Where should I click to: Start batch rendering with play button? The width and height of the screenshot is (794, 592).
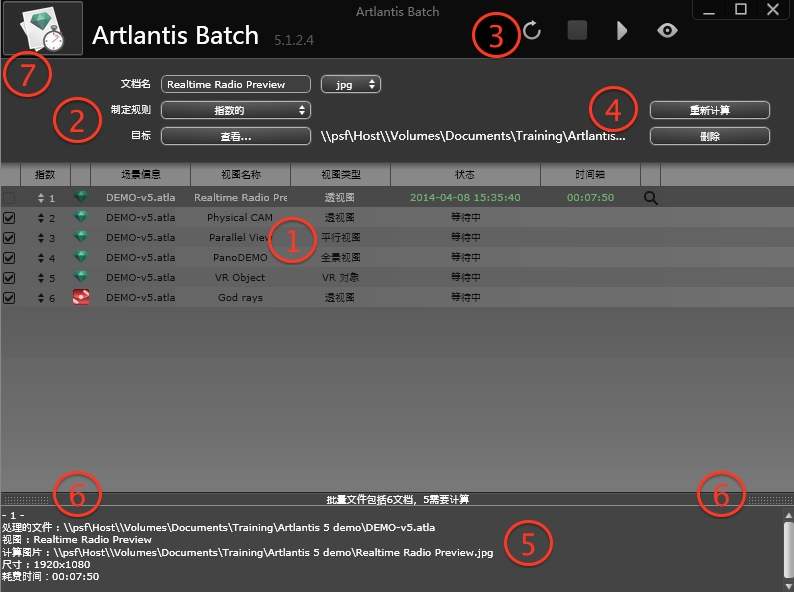tap(622, 31)
